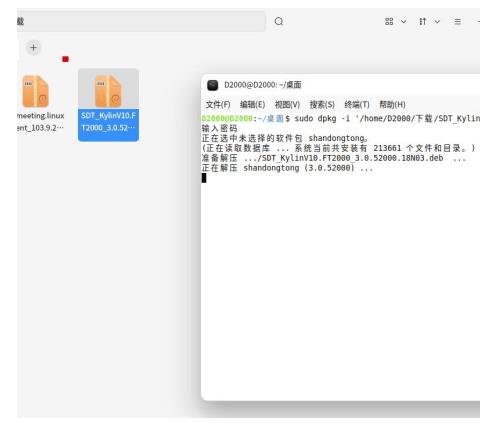The height and width of the screenshot is (423, 480).
Task: Click the search magnifier icon in file manager
Action: (x=279, y=22)
